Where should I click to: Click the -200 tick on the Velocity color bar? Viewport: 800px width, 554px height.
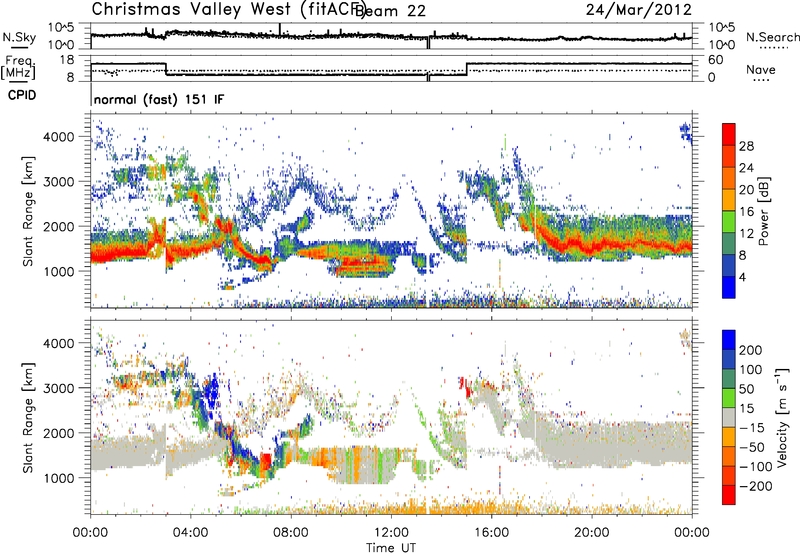[x=756, y=486]
